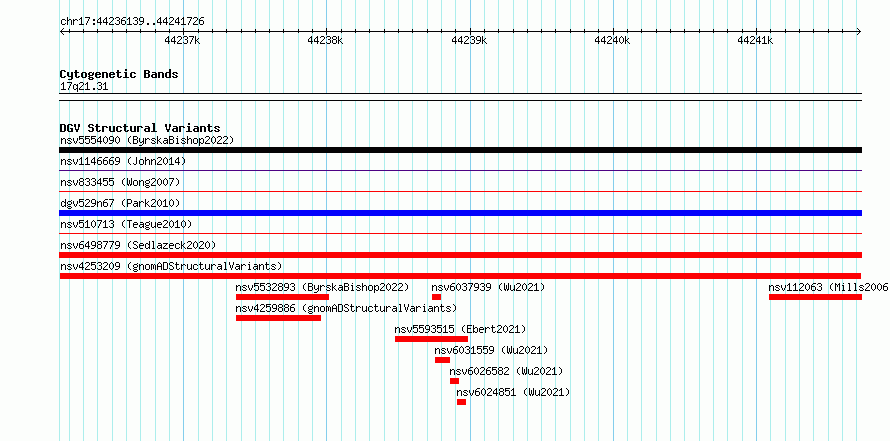Select the small red nsv6026582 bar
890x441 pixels.
coord(455,381)
